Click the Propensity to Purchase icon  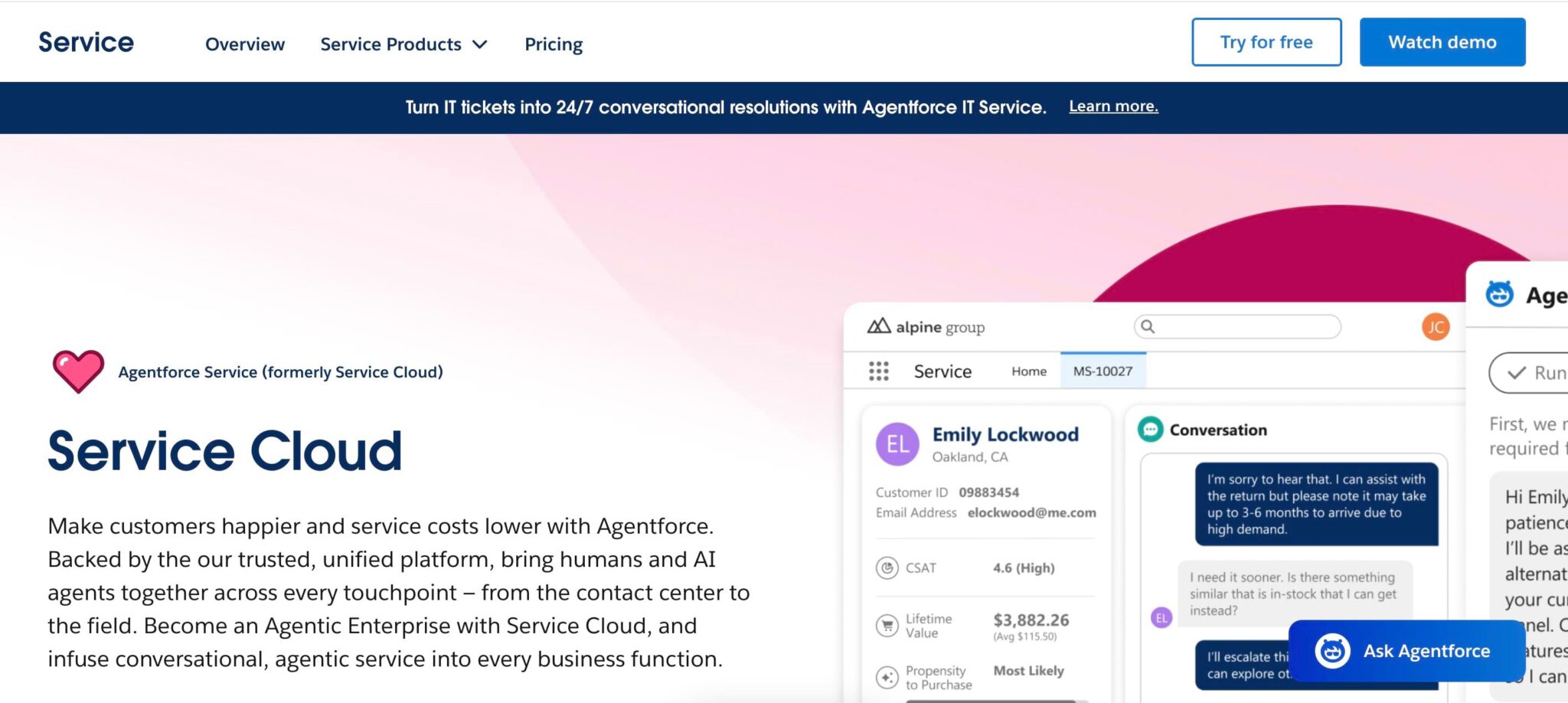(887, 677)
